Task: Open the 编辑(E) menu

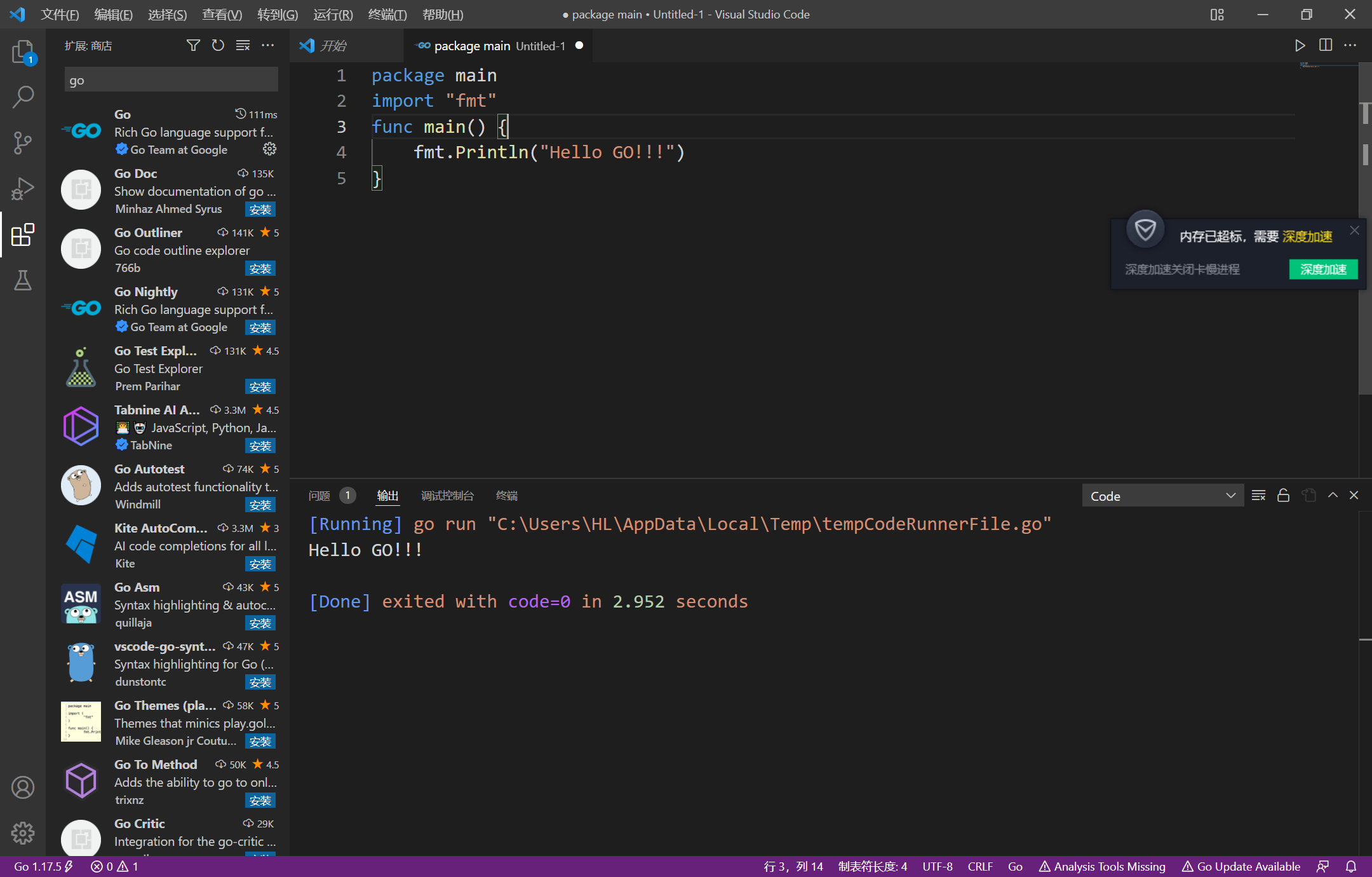Action: (114, 15)
